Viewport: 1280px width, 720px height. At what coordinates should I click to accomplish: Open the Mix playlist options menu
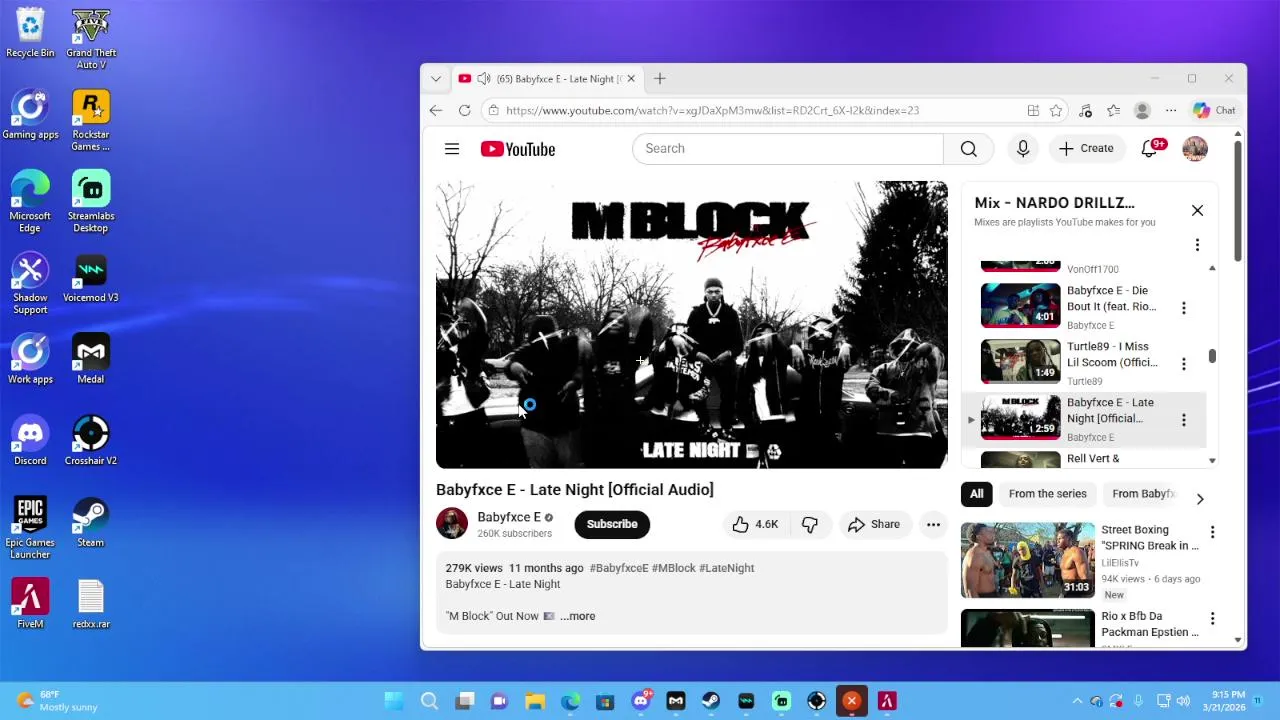1197,245
